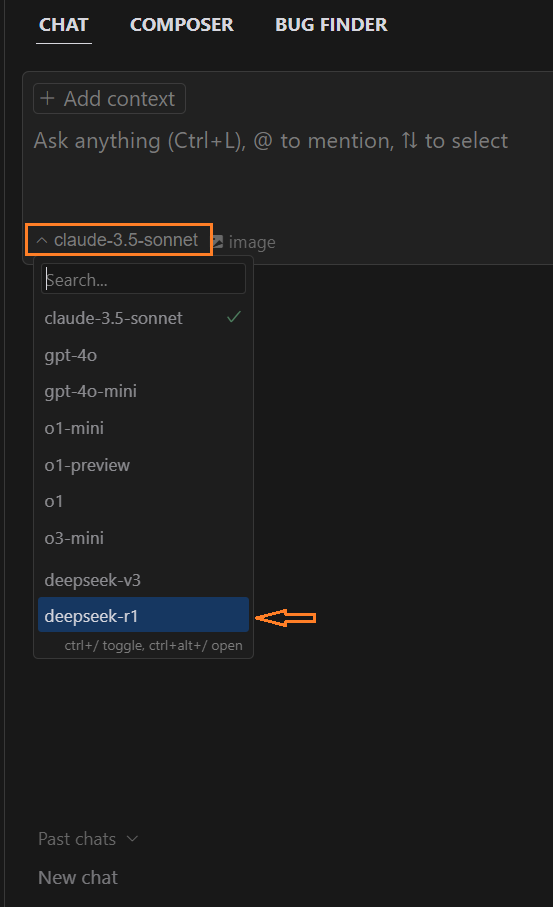Click the model Search field

143,279
